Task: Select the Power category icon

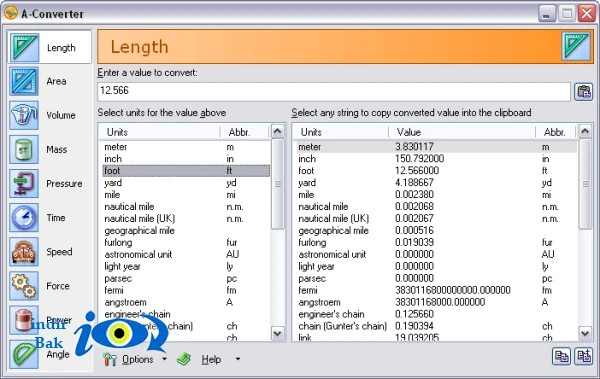Action: [x=24, y=320]
